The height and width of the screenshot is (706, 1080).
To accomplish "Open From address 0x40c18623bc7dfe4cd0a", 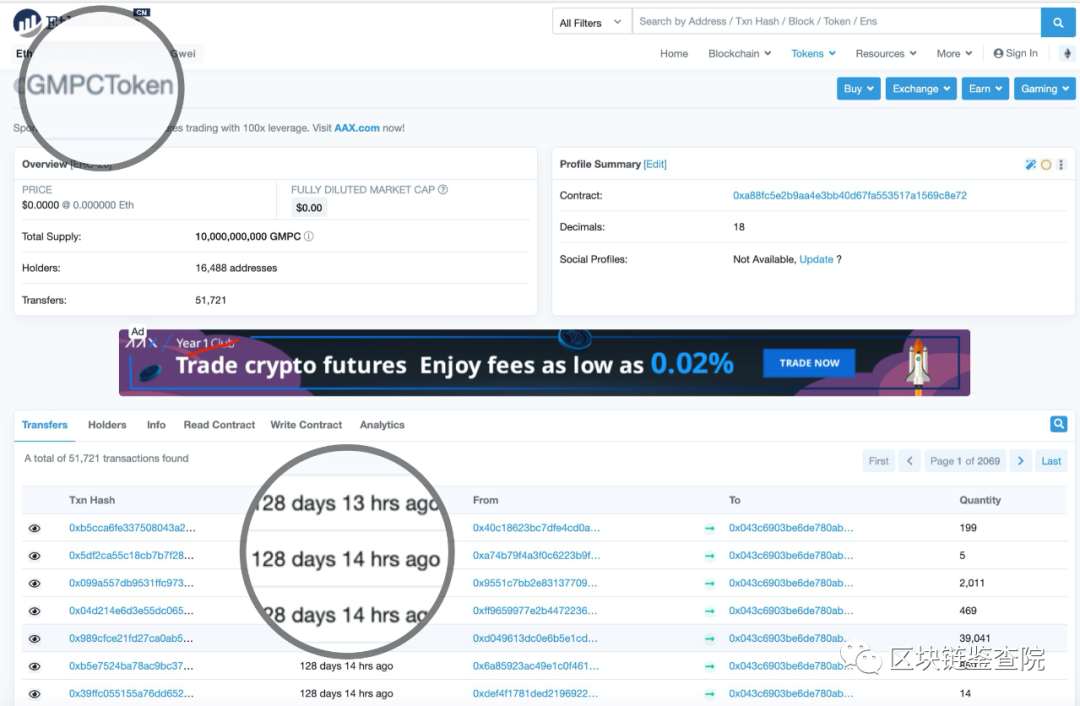I will pos(536,528).
